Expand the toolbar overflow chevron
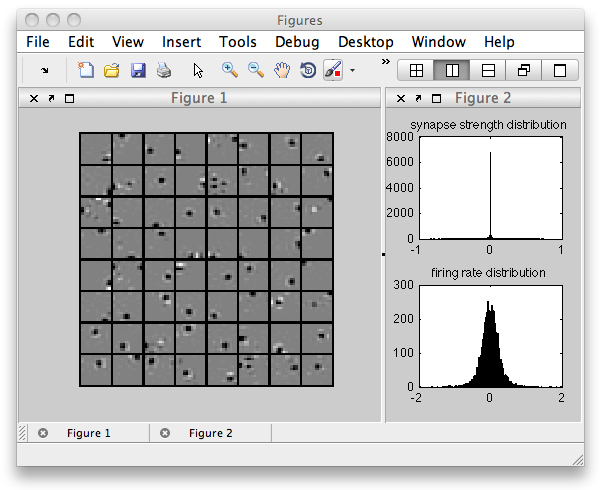The height and width of the screenshot is (490, 601). pos(386,62)
